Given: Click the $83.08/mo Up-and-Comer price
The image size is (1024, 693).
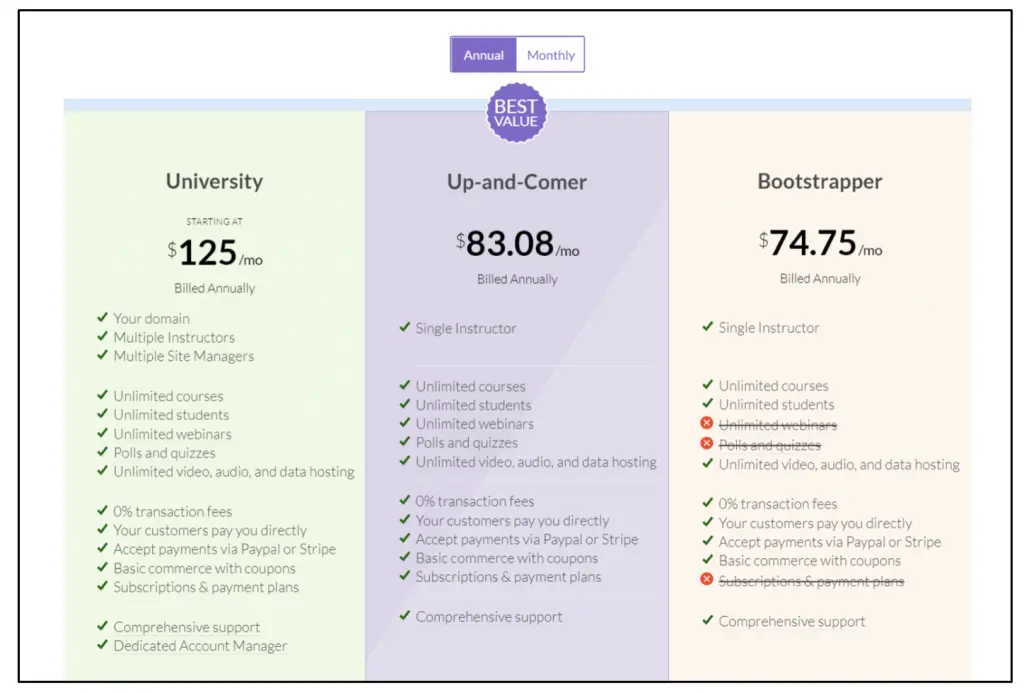Looking at the screenshot, I should (x=516, y=244).
